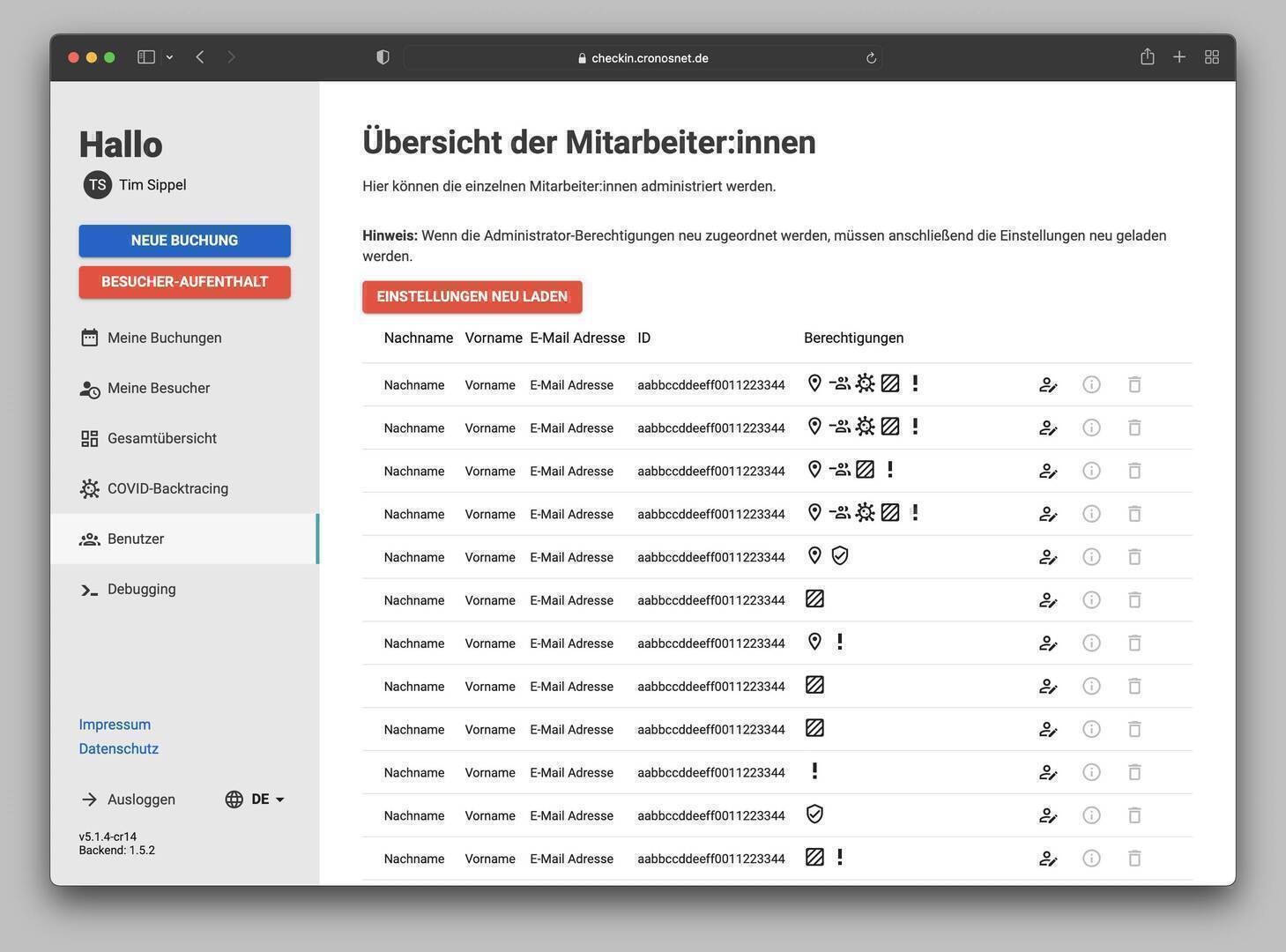Click the trash icon in third row
Image resolution: width=1286 pixels, height=952 pixels.
click(x=1134, y=471)
